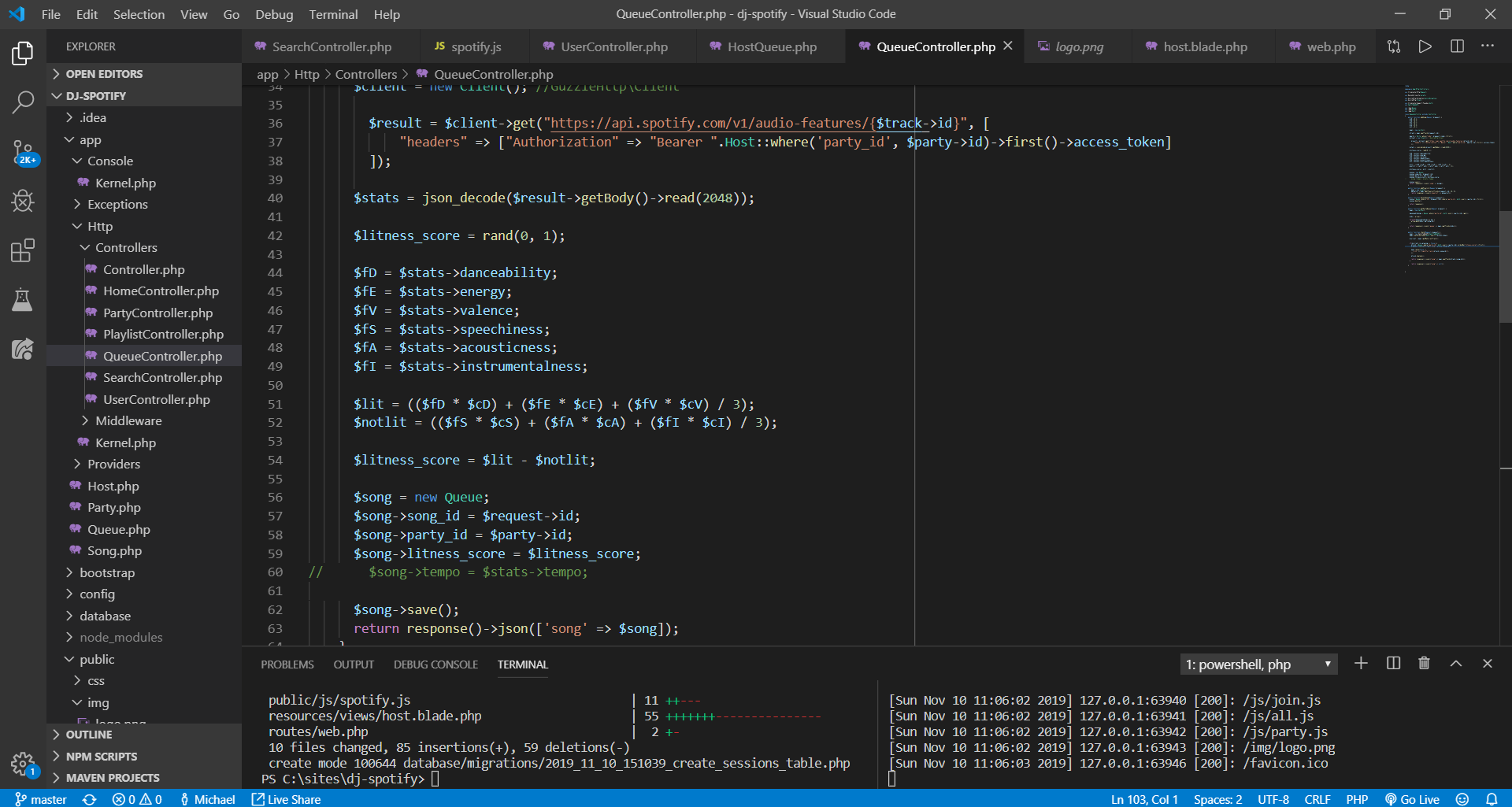Open the Extensions view

(23, 251)
